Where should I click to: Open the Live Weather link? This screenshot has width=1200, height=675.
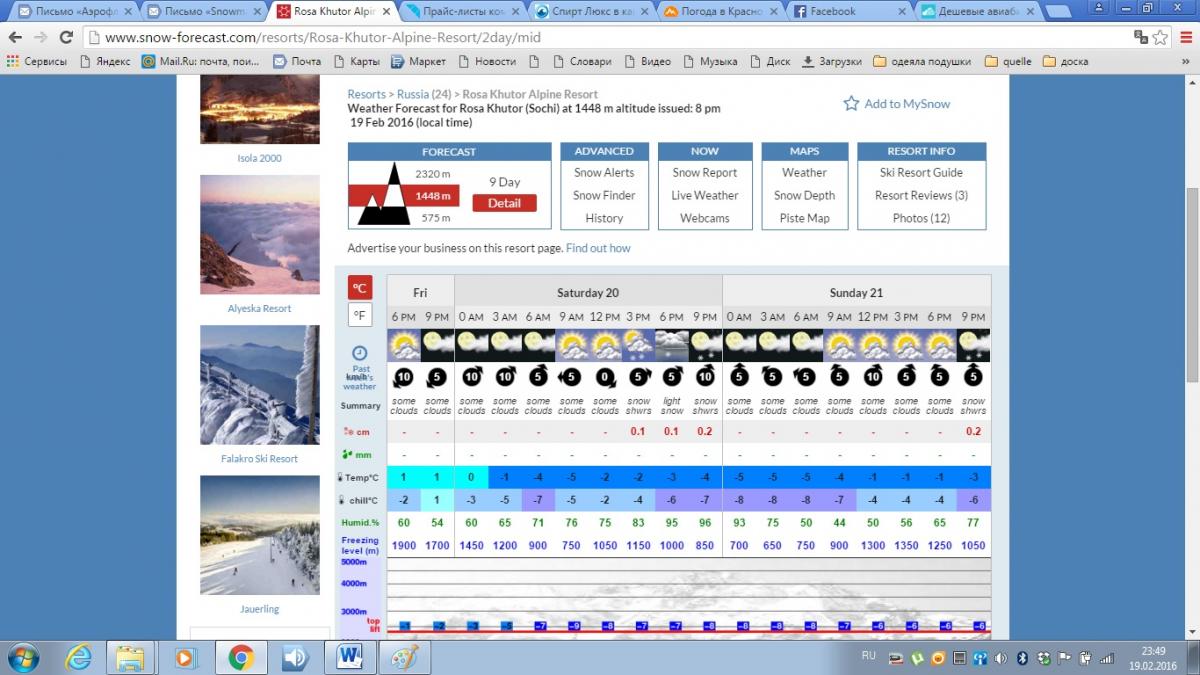coord(705,196)
